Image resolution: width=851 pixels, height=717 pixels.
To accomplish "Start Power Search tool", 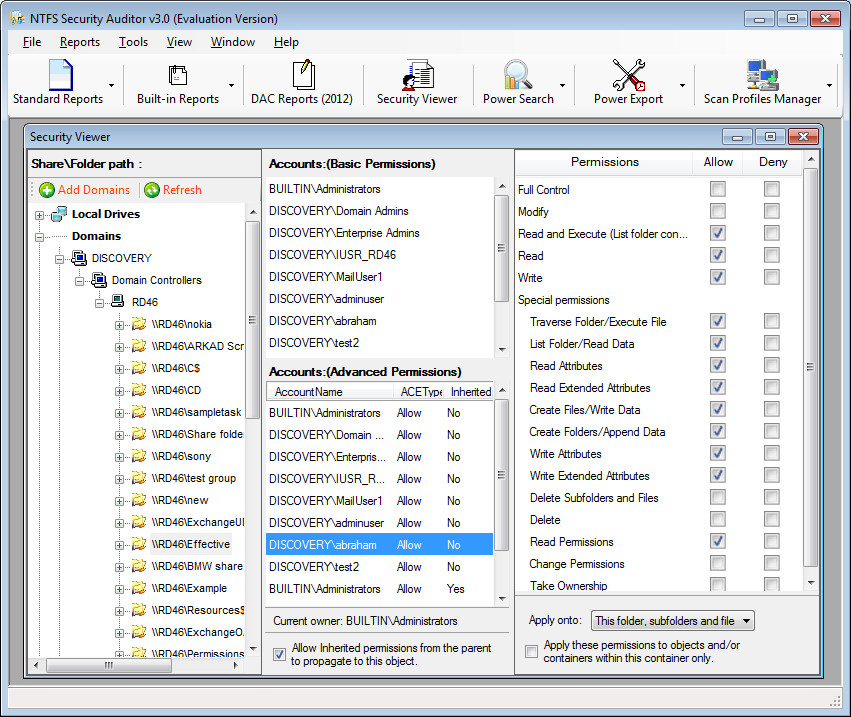I will (518, 83).
